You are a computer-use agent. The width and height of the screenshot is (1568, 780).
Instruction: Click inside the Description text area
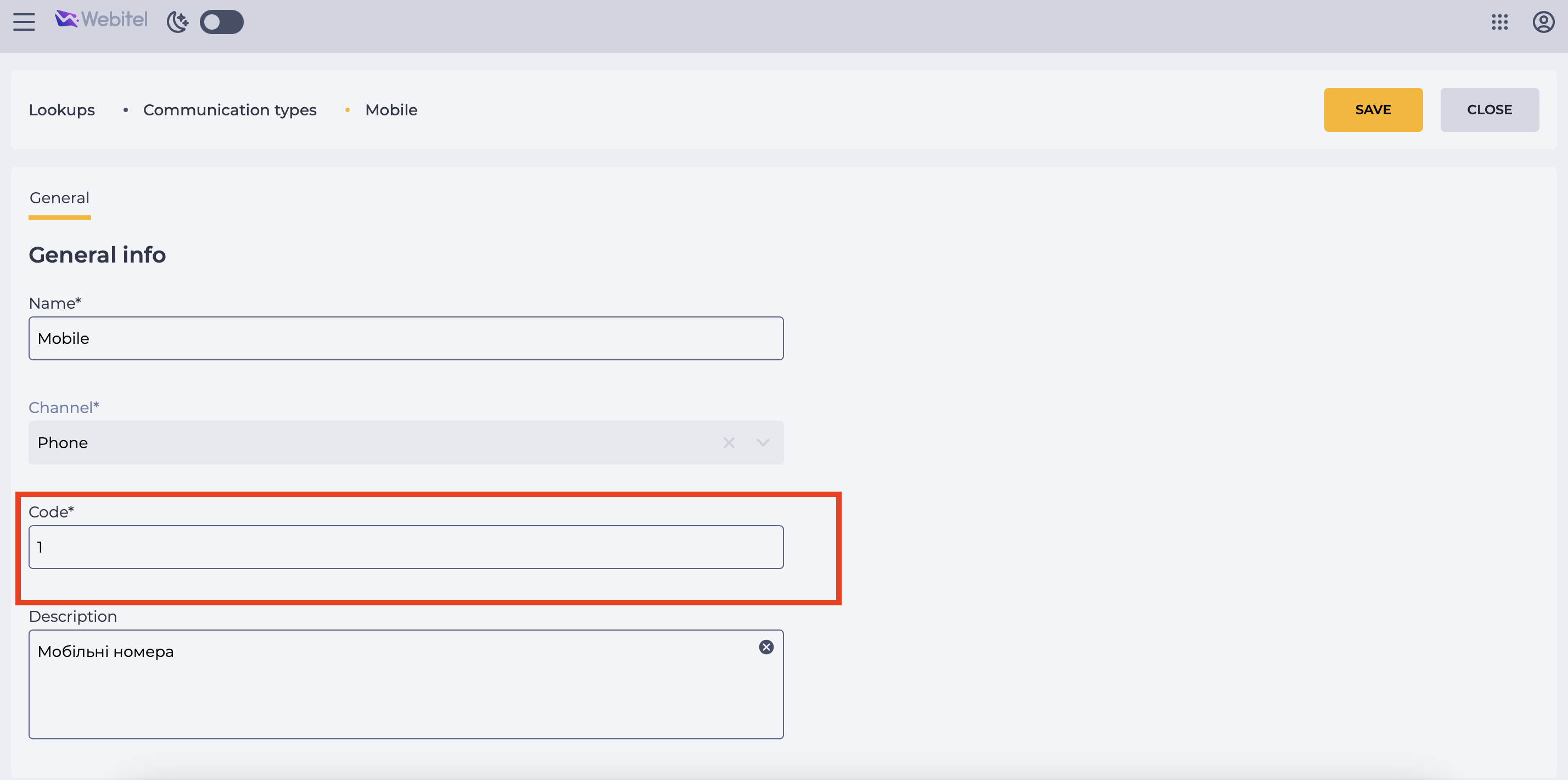(x=406, y=684)
